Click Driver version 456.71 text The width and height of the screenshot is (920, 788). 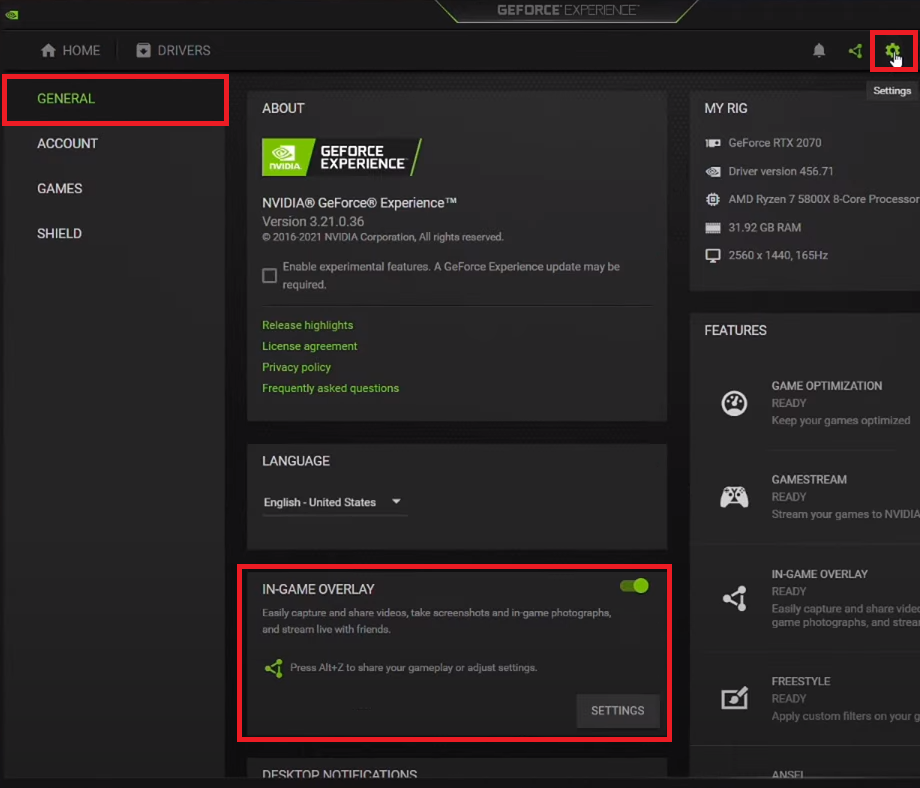pyautogui.click(x=780, y=171)
